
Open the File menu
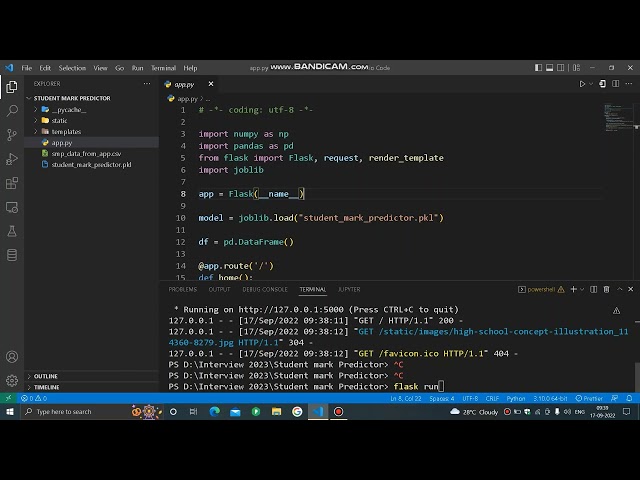pyautogui.click(x=27, y=68)
